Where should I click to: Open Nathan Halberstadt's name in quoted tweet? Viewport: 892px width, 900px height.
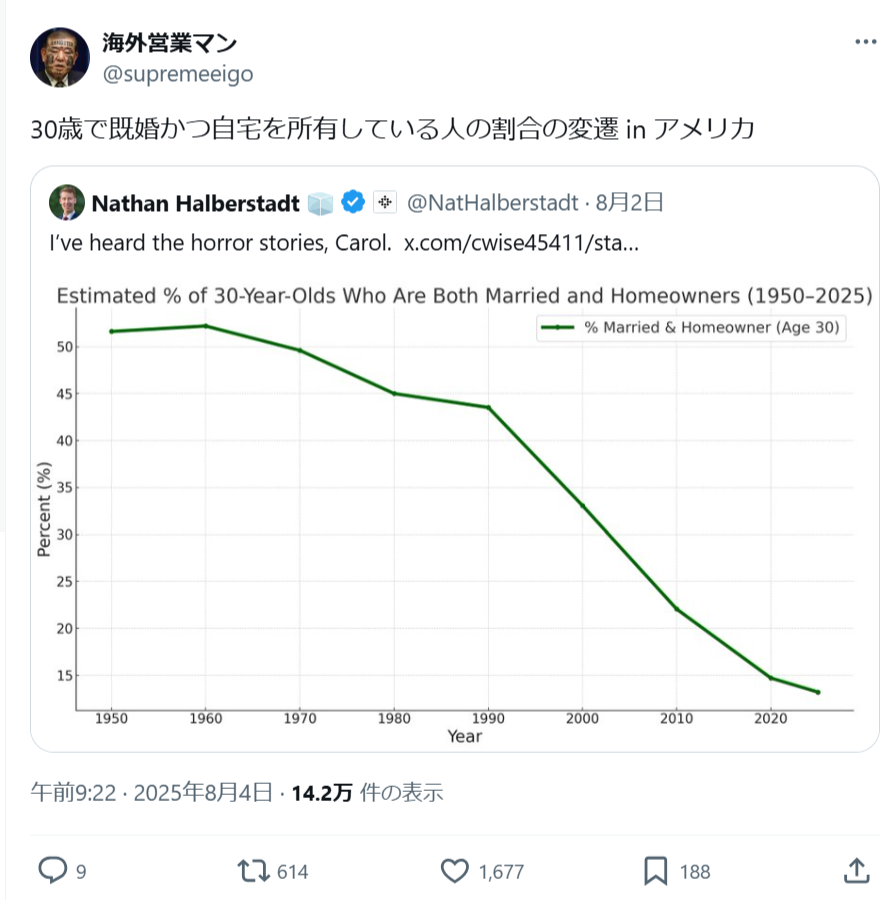[x=195, y=203]
